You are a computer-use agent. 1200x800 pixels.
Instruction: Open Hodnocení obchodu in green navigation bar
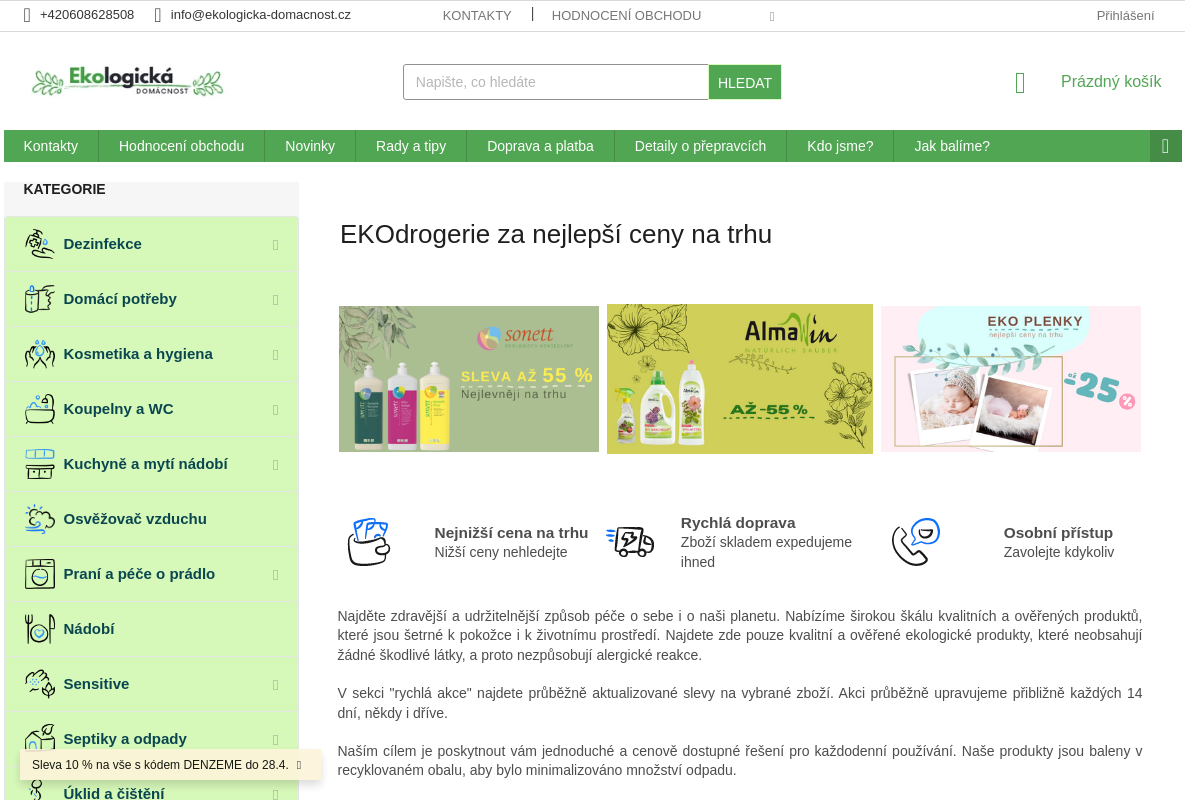(x=181, y=146)
